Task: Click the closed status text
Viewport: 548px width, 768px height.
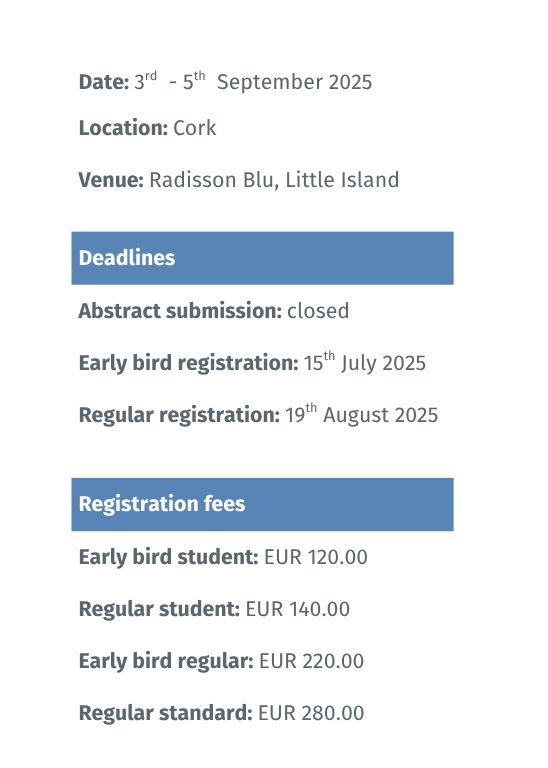Action: pos(318,311)
